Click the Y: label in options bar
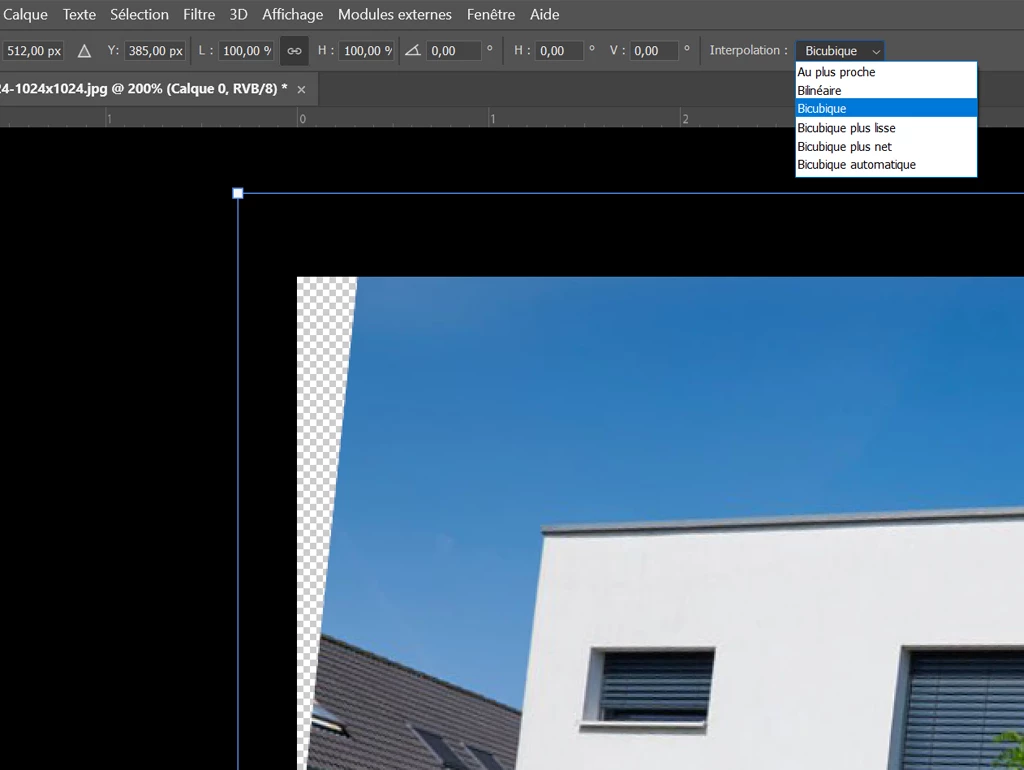 click(x=113, y=50)
